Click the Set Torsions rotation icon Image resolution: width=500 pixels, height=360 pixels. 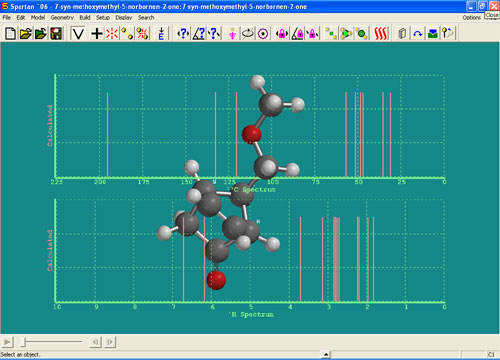[248, 34]
